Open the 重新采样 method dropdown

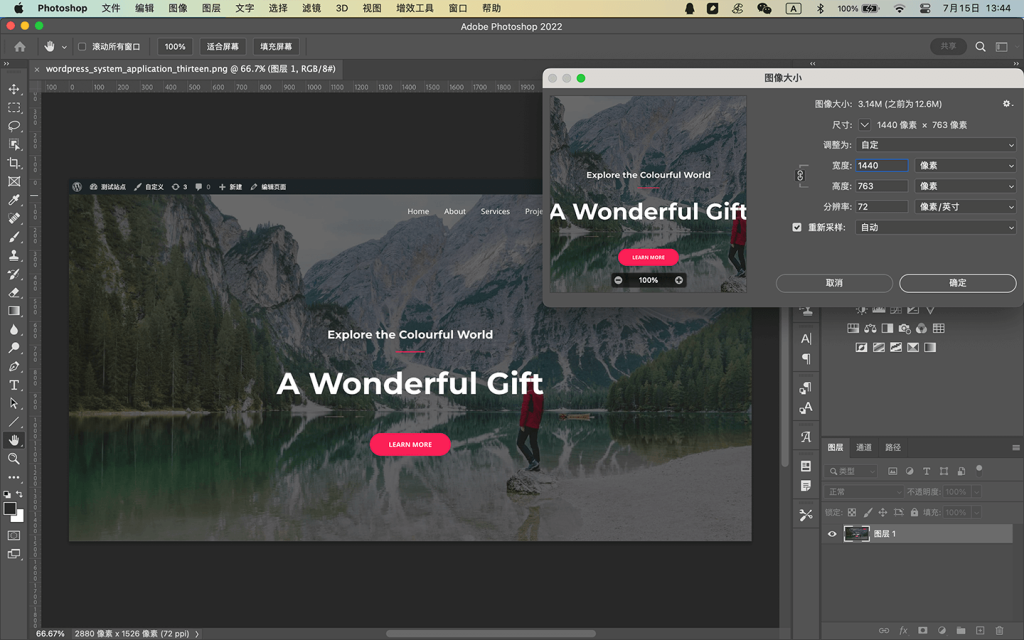tap(936, 227)
